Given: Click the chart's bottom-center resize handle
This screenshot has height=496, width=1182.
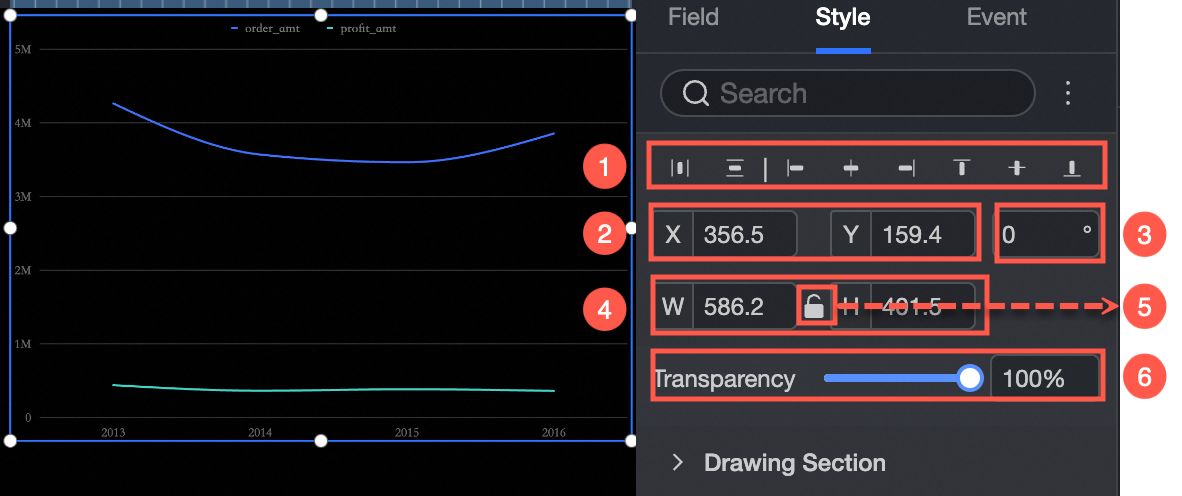Looking at the screenshot, I should tap(320, 440).
